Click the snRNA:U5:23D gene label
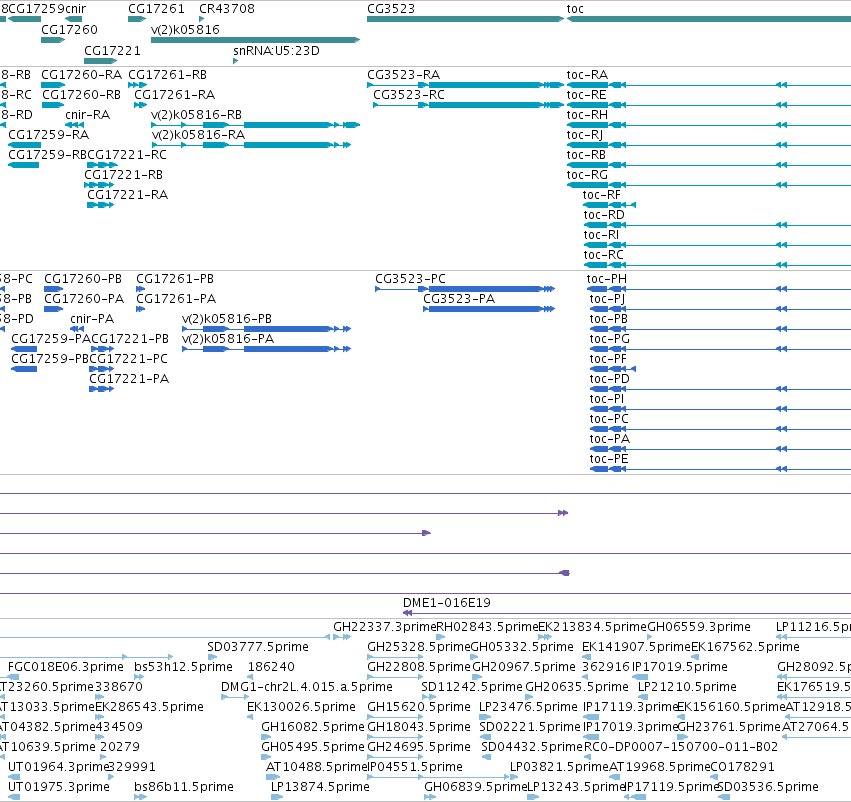Screen dimensions: 851x802 (x=276, y=50)
